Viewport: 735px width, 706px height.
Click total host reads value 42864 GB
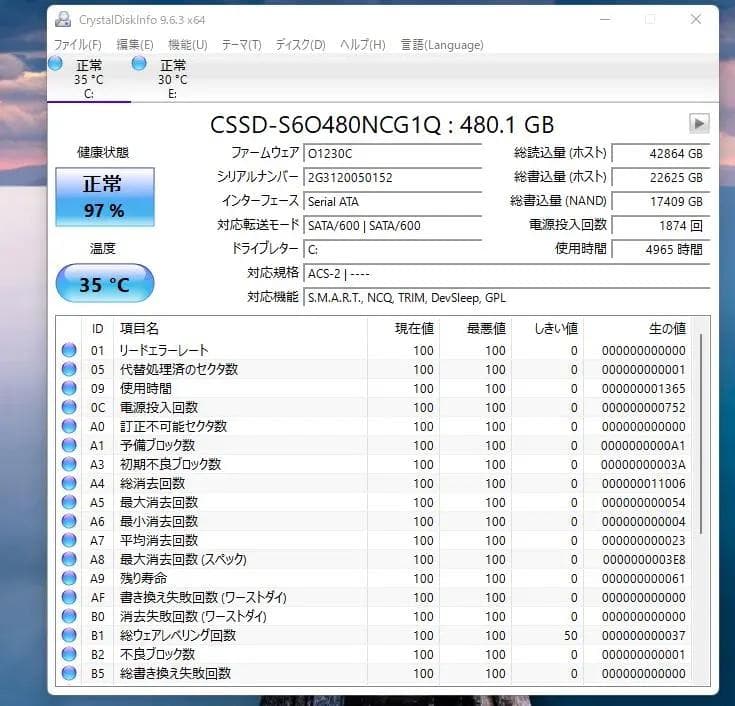pos(661,154)
